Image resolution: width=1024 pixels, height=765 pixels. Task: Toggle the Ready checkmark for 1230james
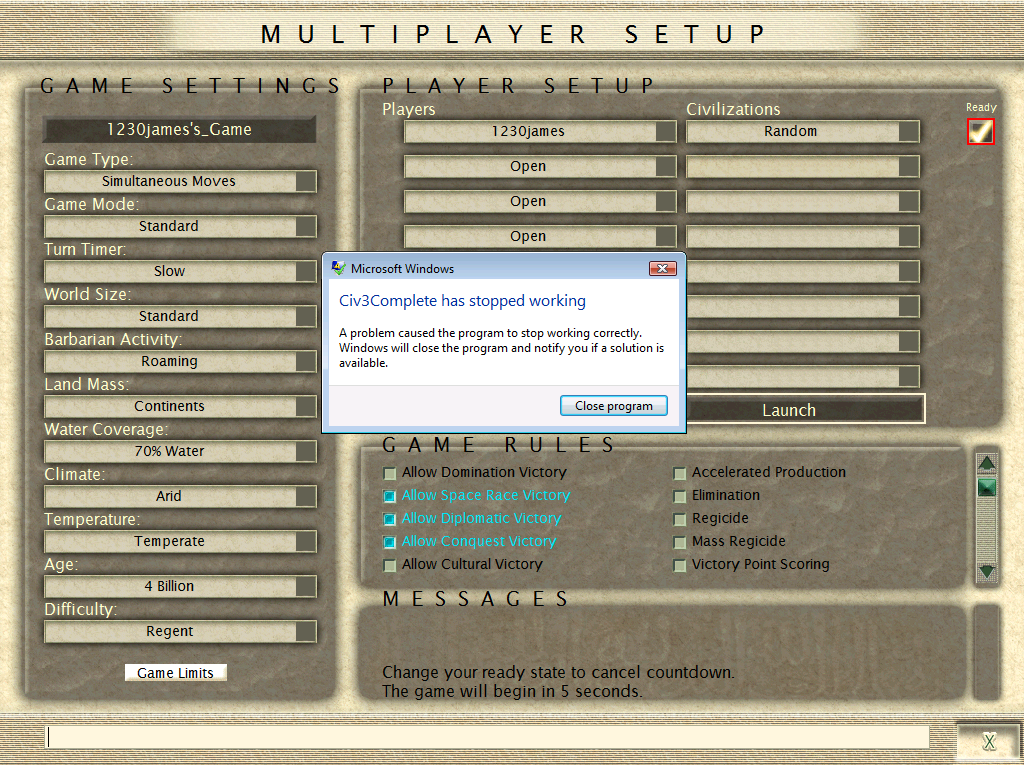tap(980, 131)
